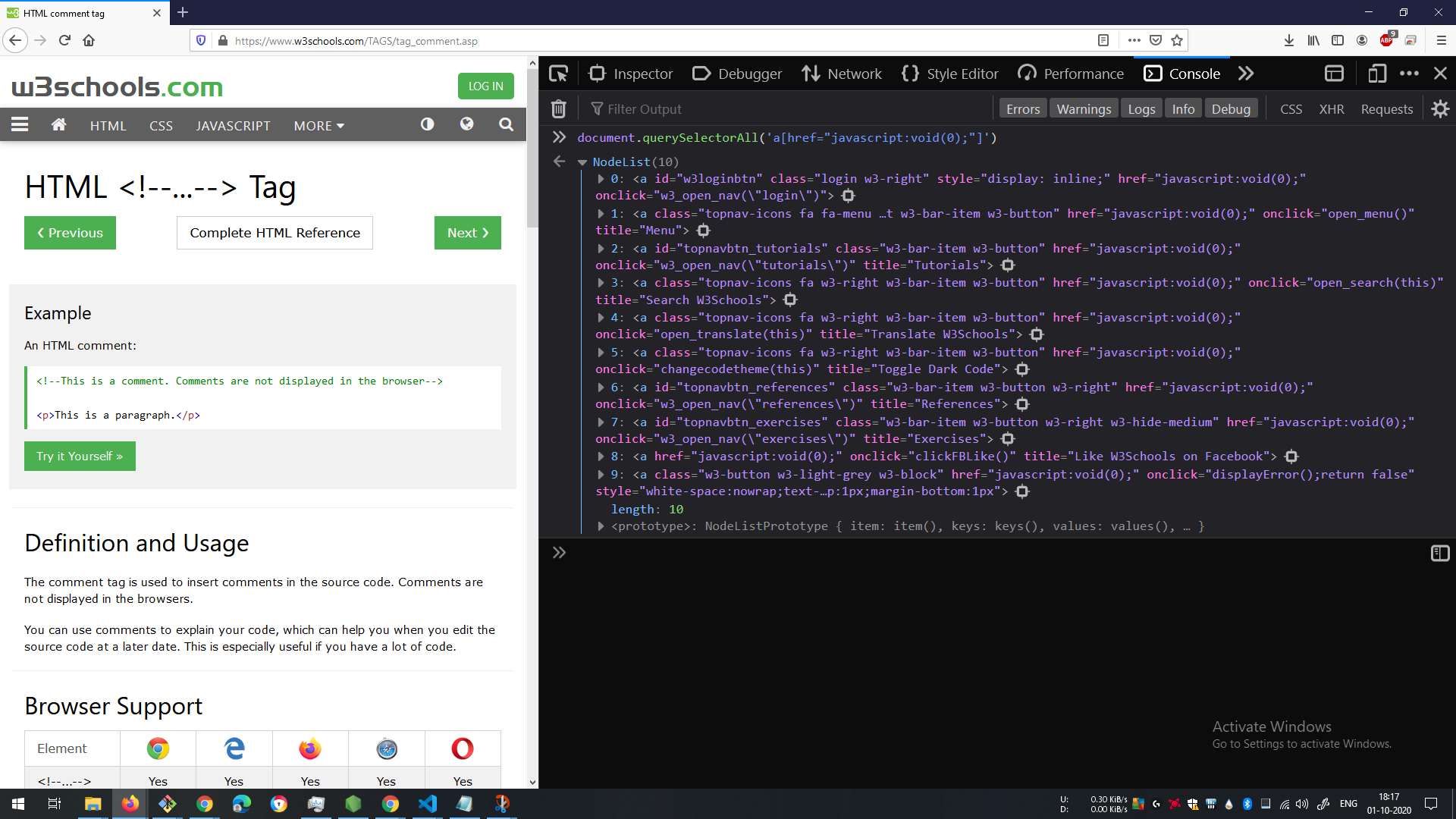
Task: Open console settings gear icon
Action: point(1440,109)
